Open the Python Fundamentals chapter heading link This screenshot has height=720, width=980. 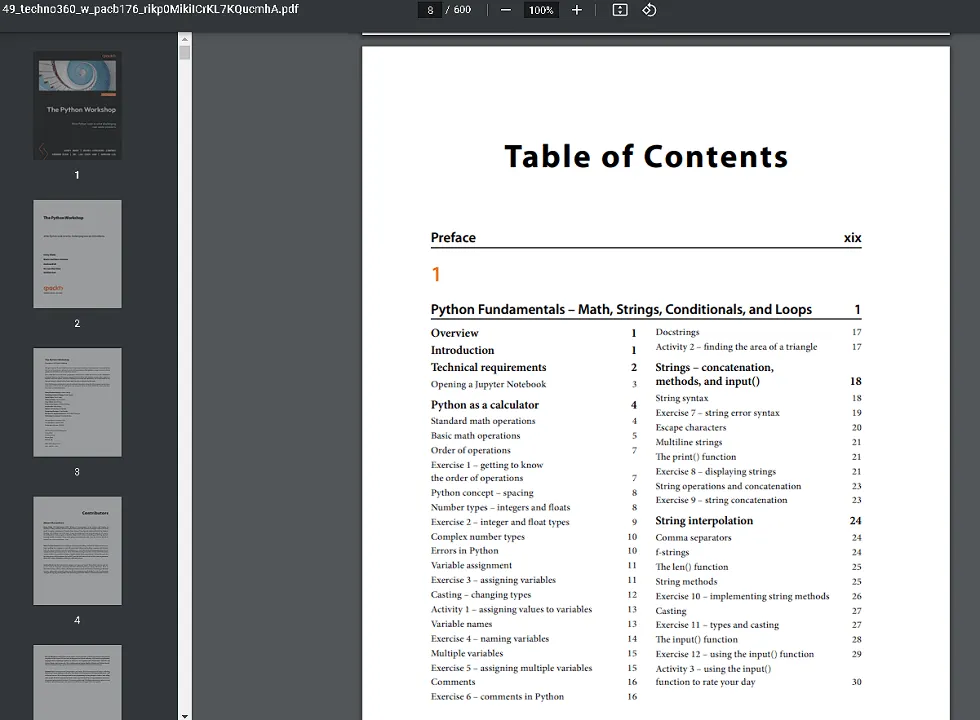coord(621,310)
